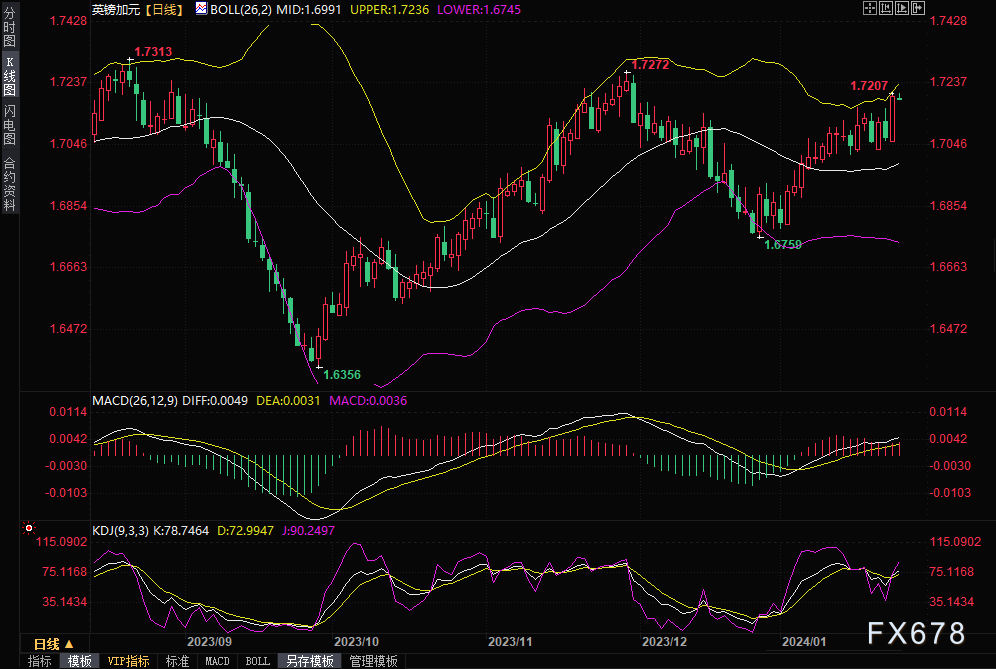Switch to the 分时图 sidebar tab
Viewport: 996px width, 669px height.
tap(9, 29)
